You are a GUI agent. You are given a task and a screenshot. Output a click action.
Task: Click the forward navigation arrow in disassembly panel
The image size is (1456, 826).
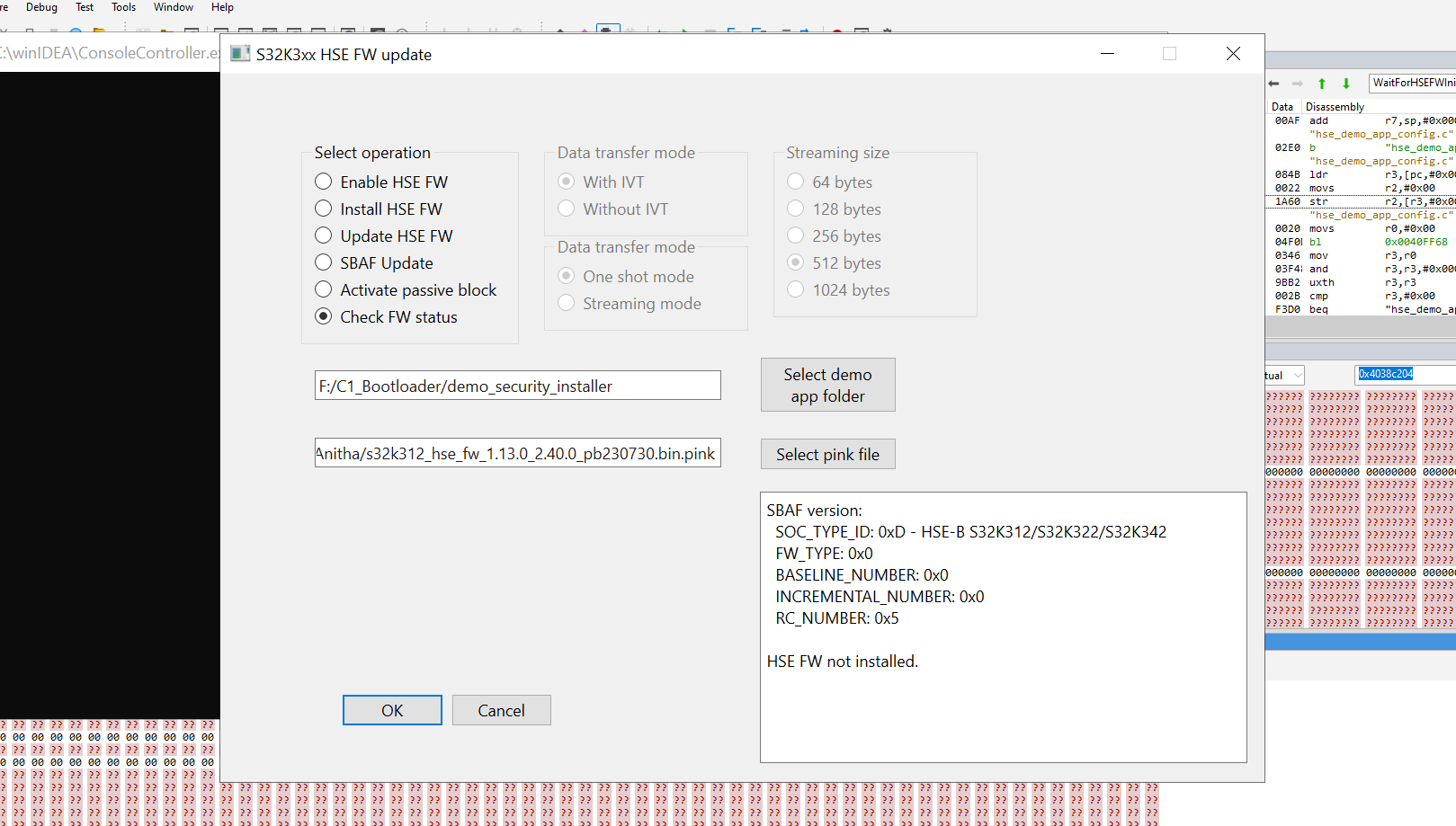coord(1296,83)
